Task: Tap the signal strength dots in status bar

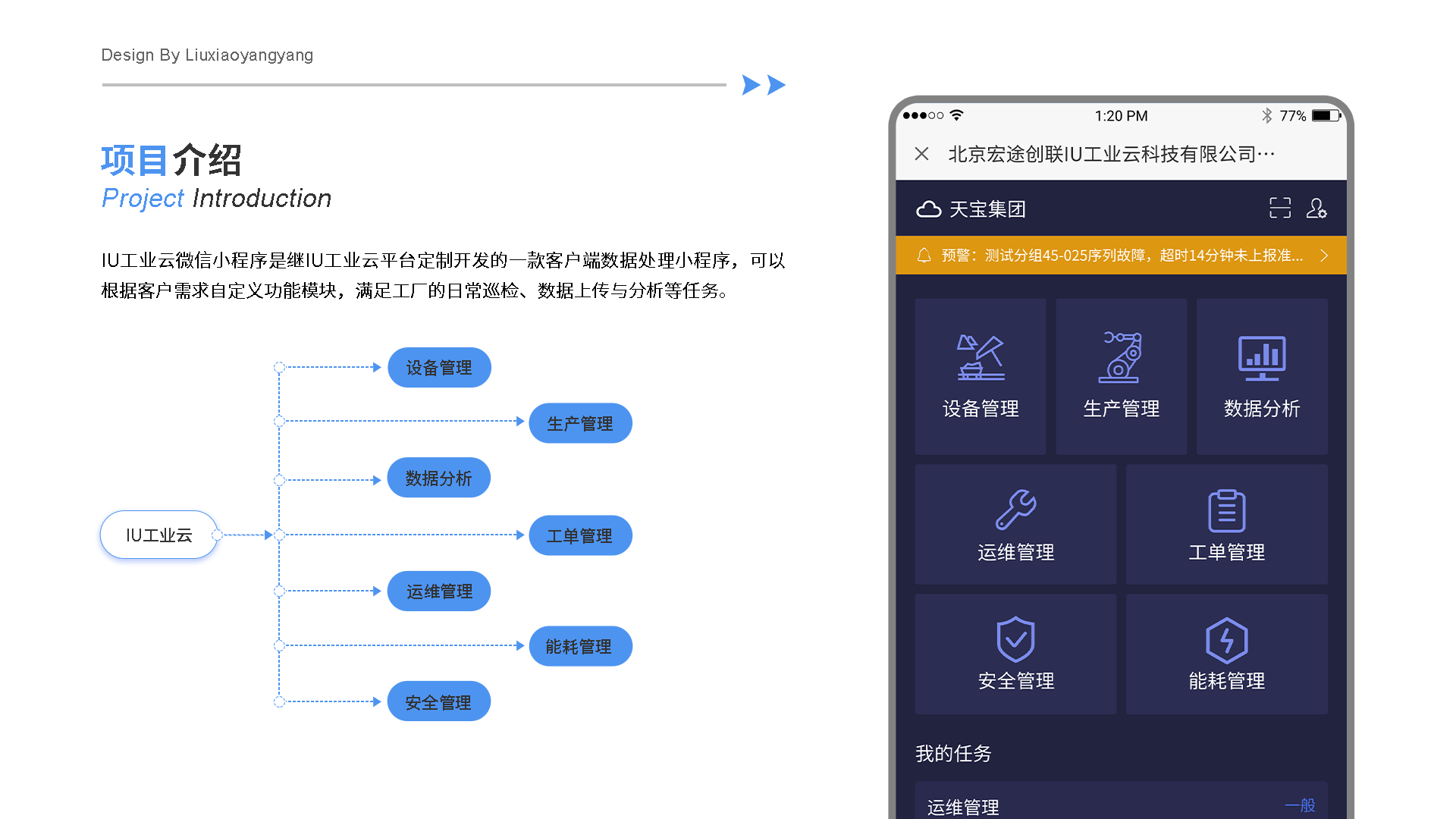Action: 923,115
